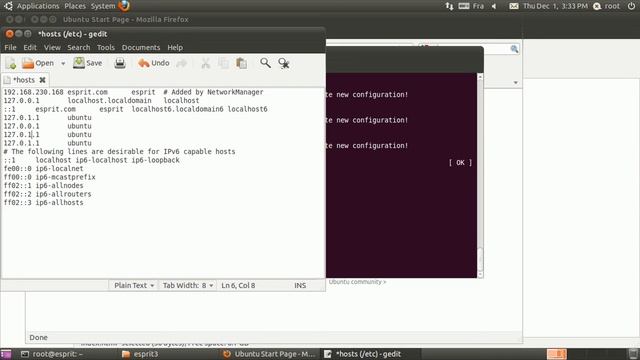
Task: Click the ff02::3 ip6-allhosts line
Action: click(43, 202)
